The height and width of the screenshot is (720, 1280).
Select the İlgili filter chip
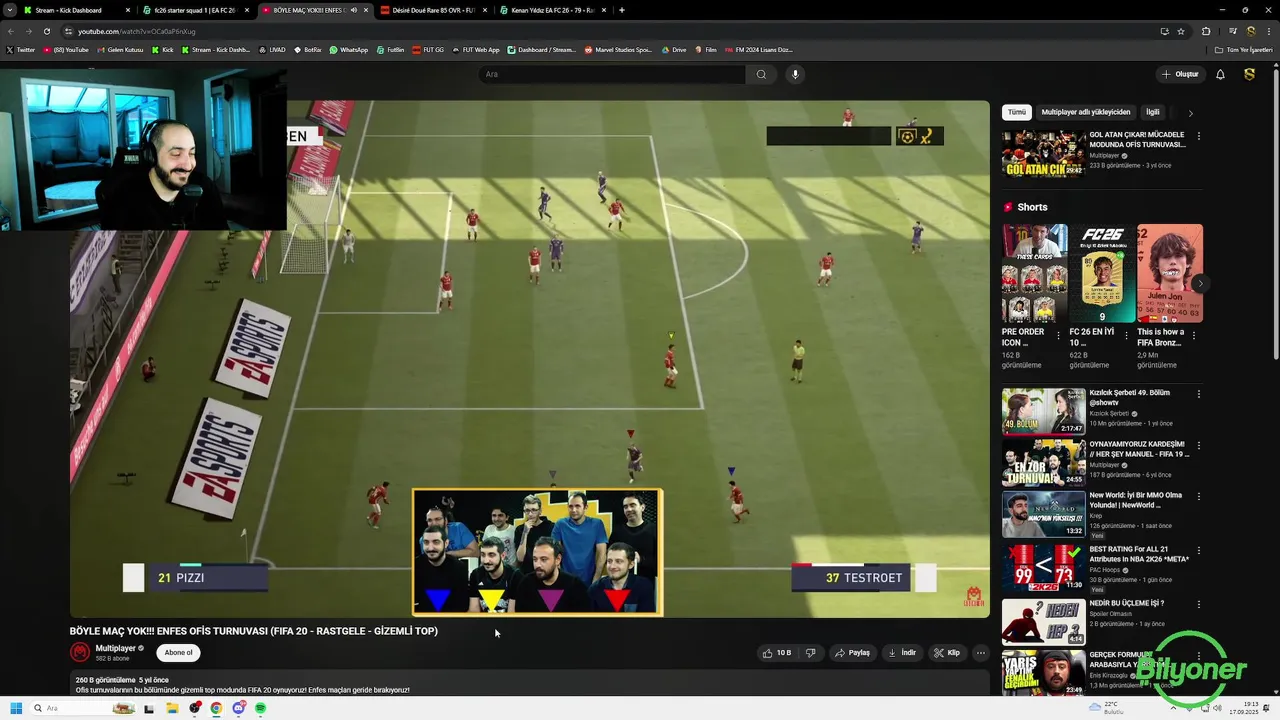[x=1153, y=112]
